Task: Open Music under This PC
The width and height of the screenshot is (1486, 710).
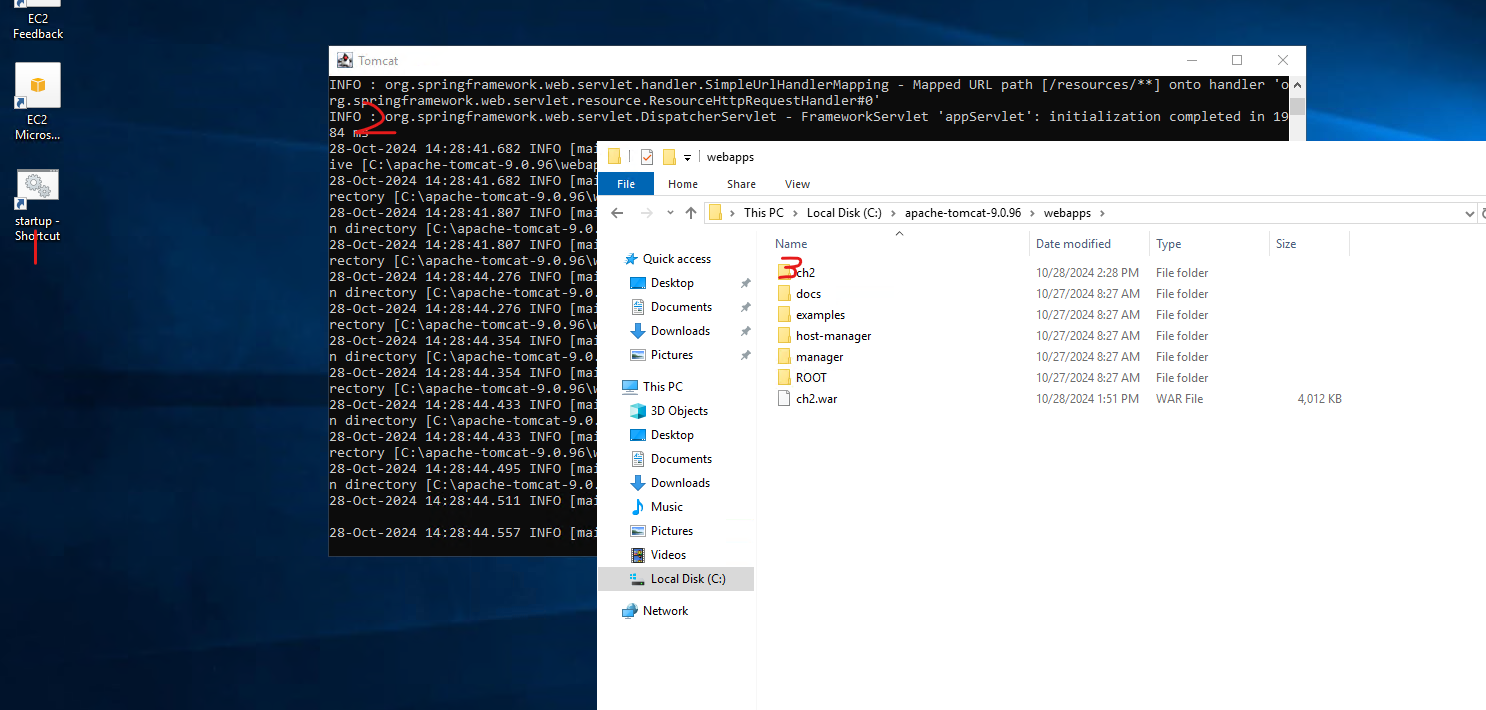Action: point(667,507)
